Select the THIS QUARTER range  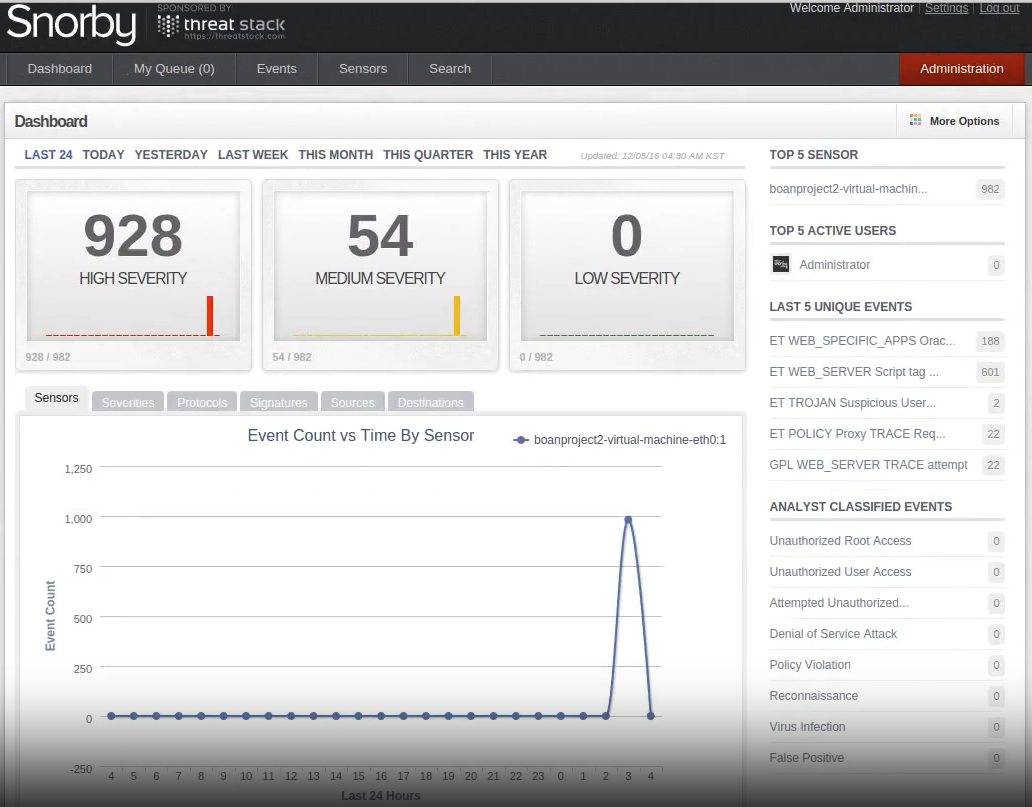(428, 155)
